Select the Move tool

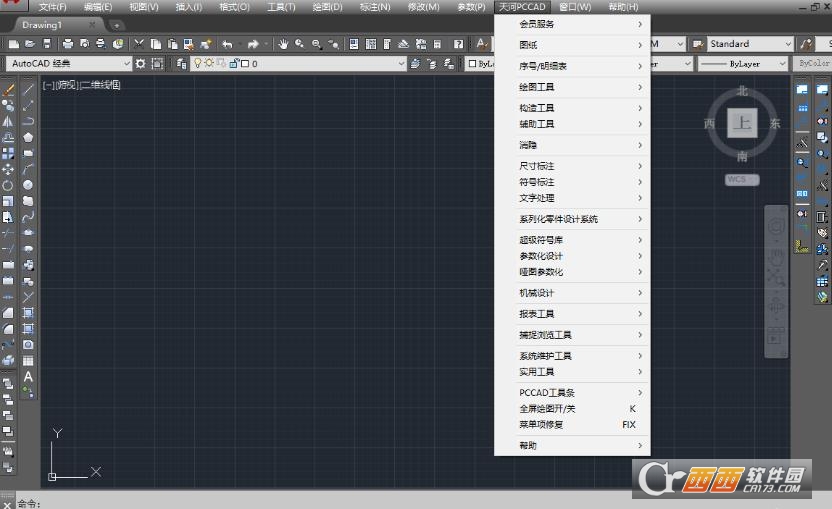coord(8,169)
